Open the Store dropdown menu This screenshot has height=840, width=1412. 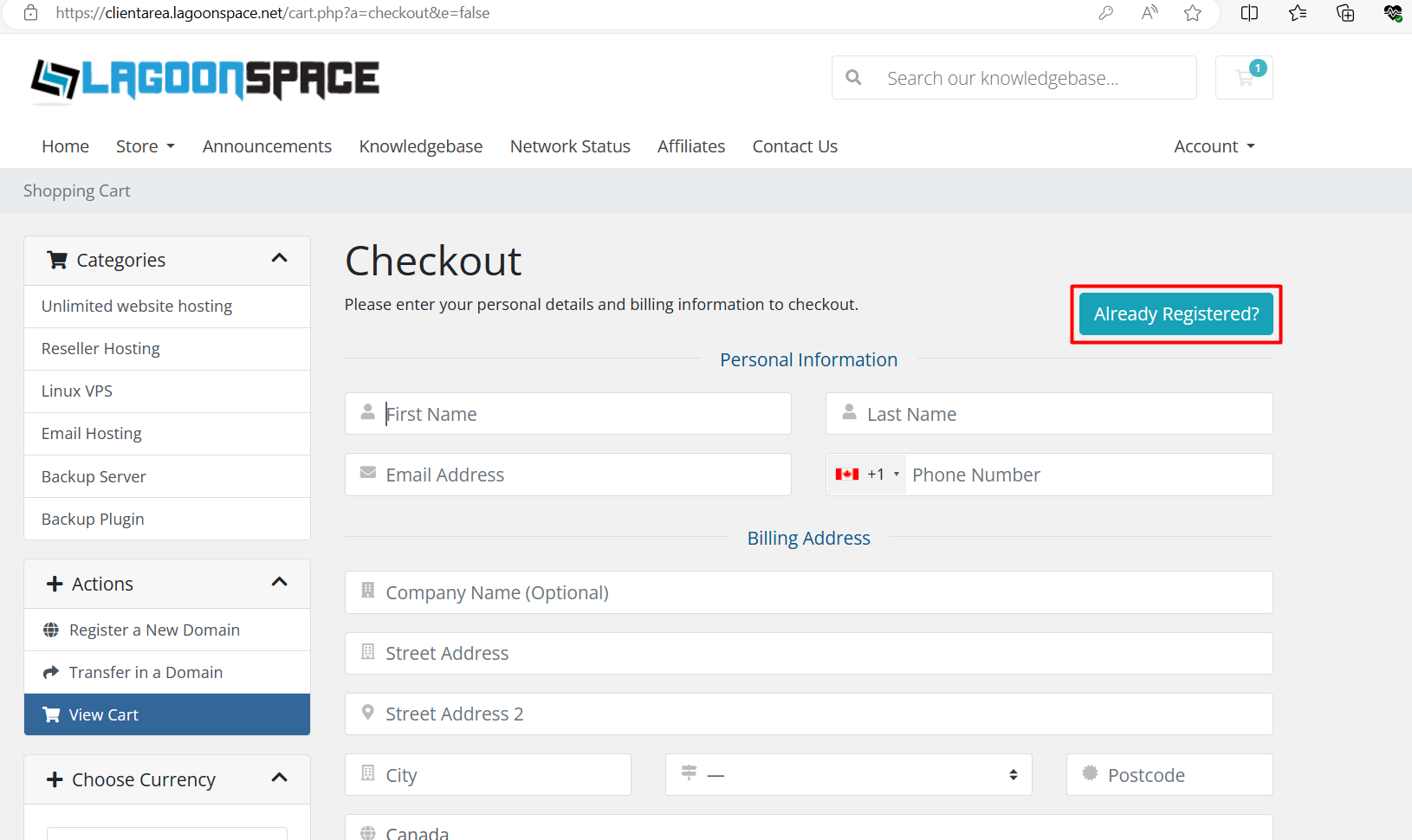pos(145,146)
